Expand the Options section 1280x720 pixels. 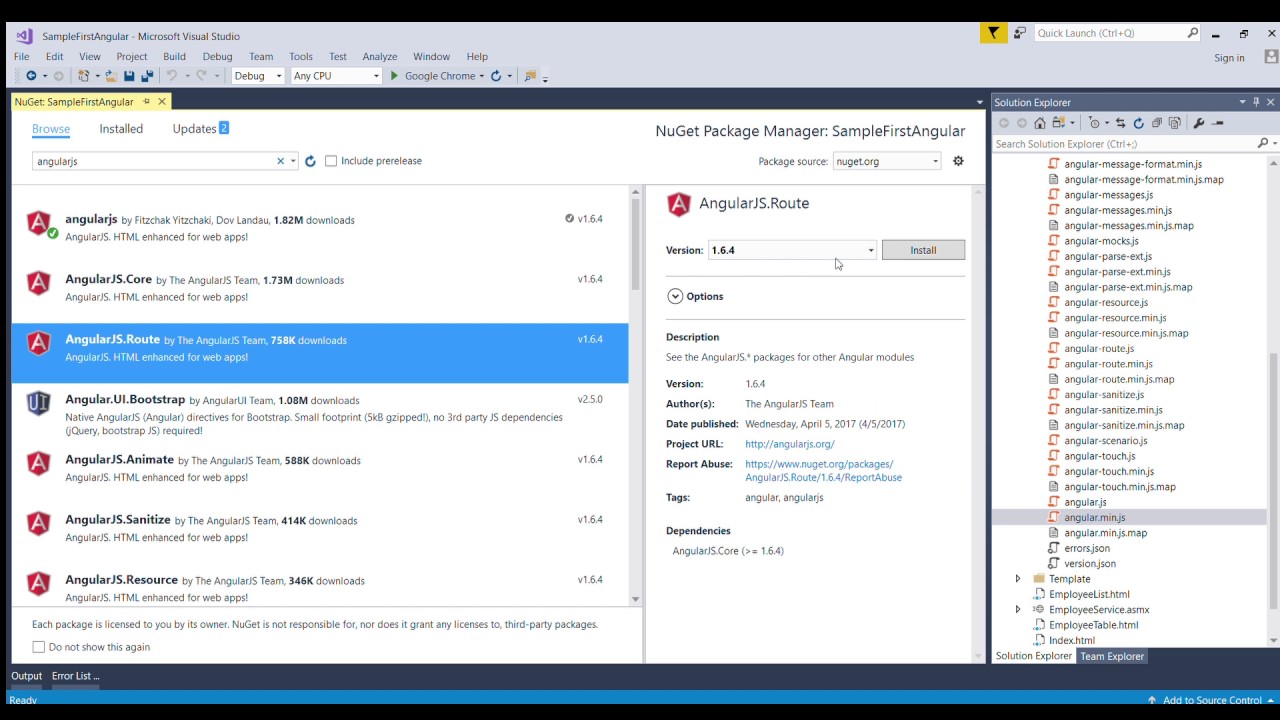click(675, 296)
